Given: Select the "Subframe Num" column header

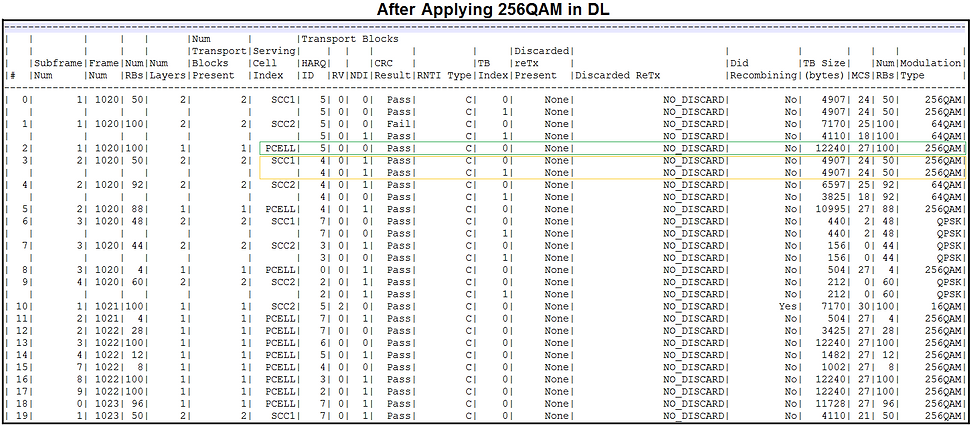Looking at the screenshot, I should pyautogui.click(x=58, y=69).
